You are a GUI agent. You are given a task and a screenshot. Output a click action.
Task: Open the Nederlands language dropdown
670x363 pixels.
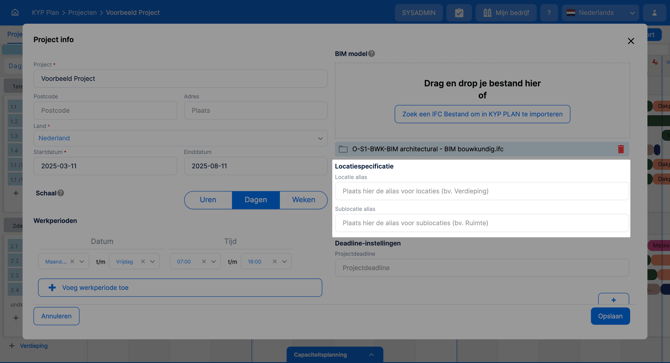tap(600, 13)
